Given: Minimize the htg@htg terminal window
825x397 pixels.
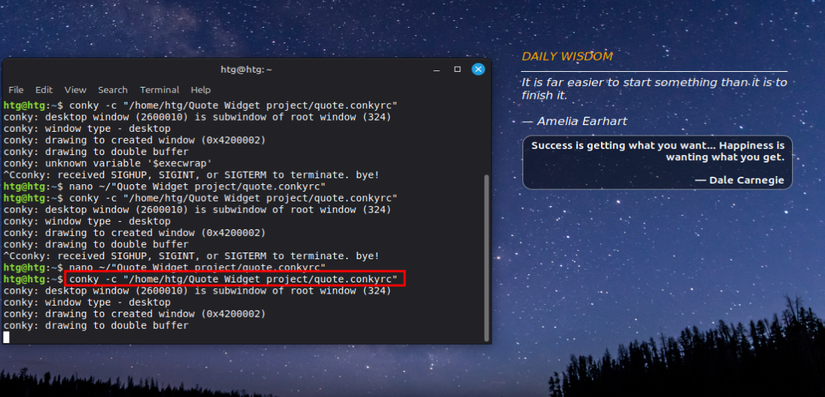Looking at the screenshot, I should 437,69.
